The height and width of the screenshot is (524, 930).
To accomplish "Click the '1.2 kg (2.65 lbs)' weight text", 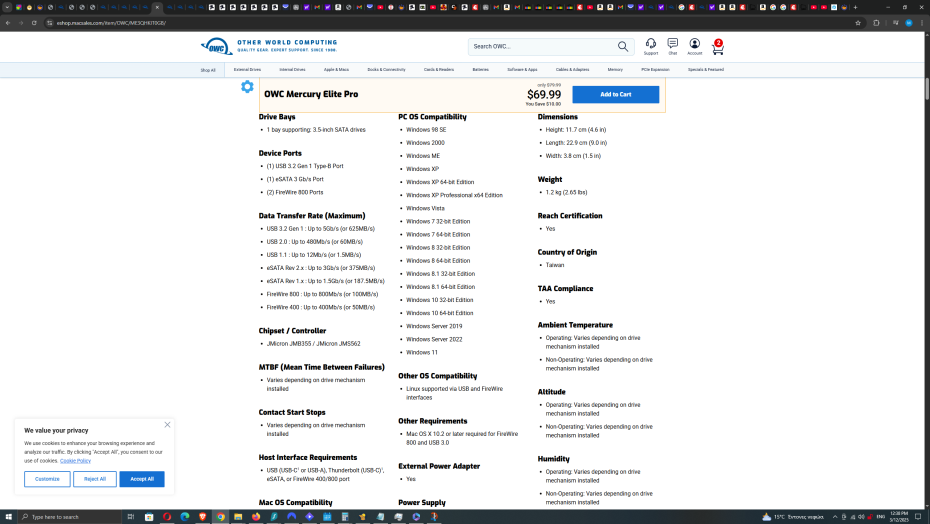I will coord(566,192).
